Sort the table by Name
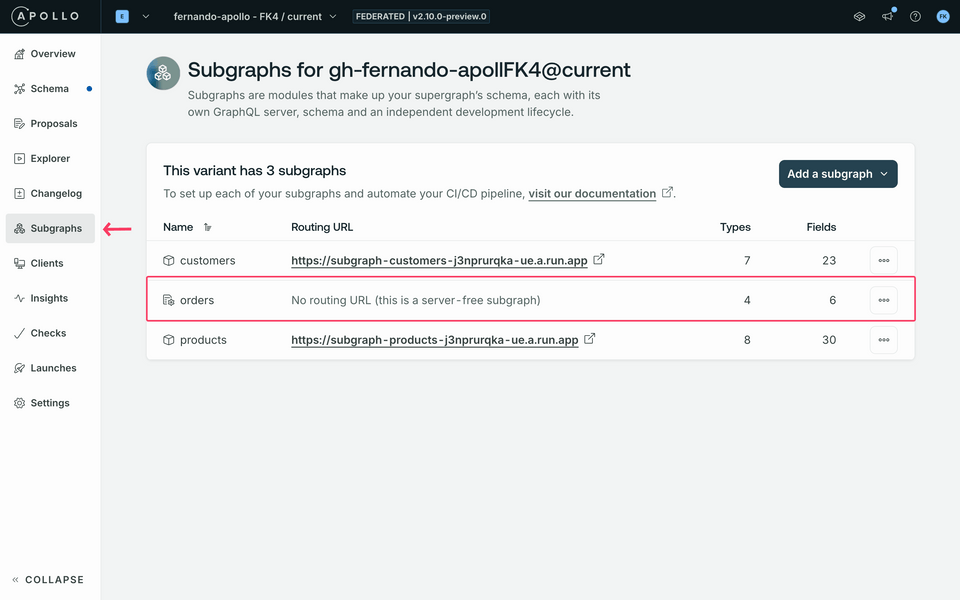960x600 pixels. 208,227
